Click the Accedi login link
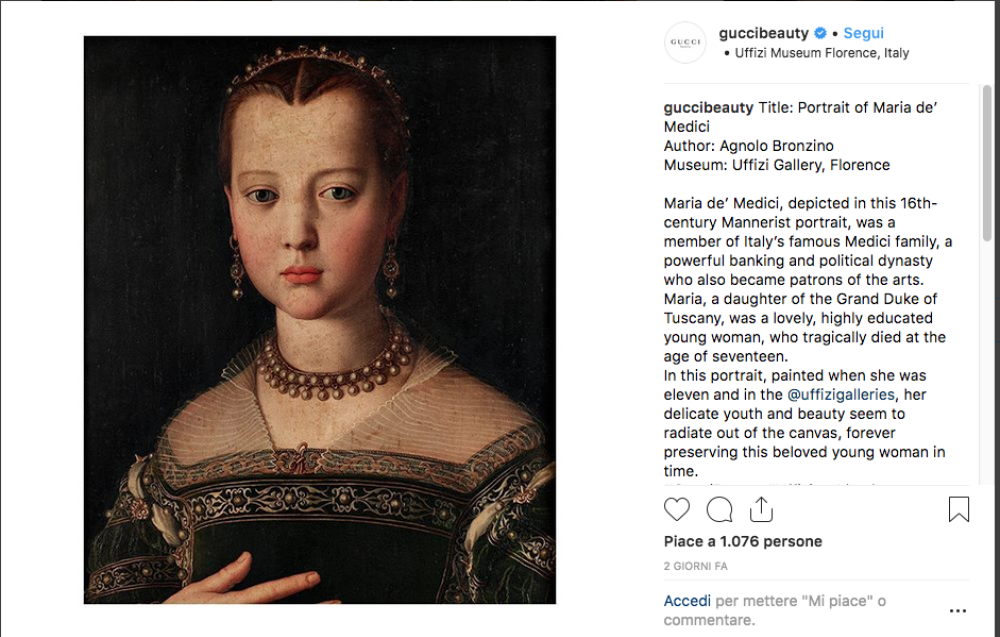Image resolution: width=1000 pixels, height=637 pixels. click(687, 601)
